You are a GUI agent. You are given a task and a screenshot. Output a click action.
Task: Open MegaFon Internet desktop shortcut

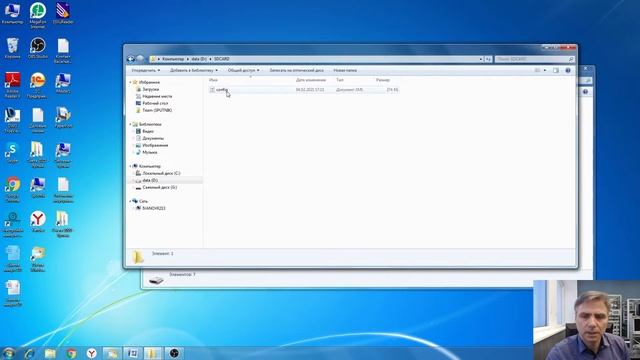pos(38,15)
